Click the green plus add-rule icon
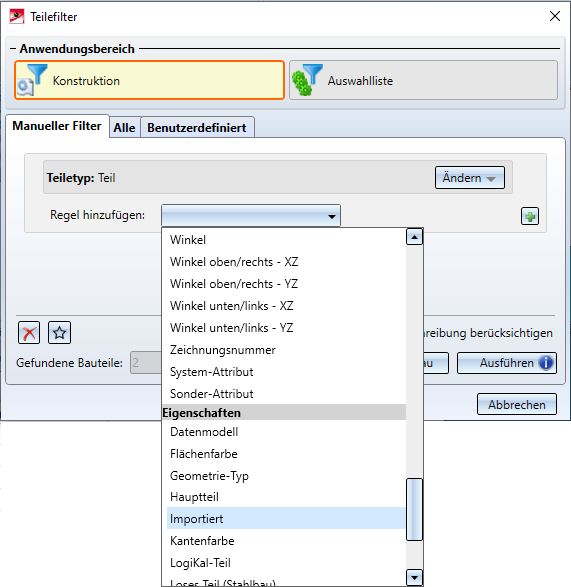The width and height of the screenshot is (571, 587). click(530, 216)
